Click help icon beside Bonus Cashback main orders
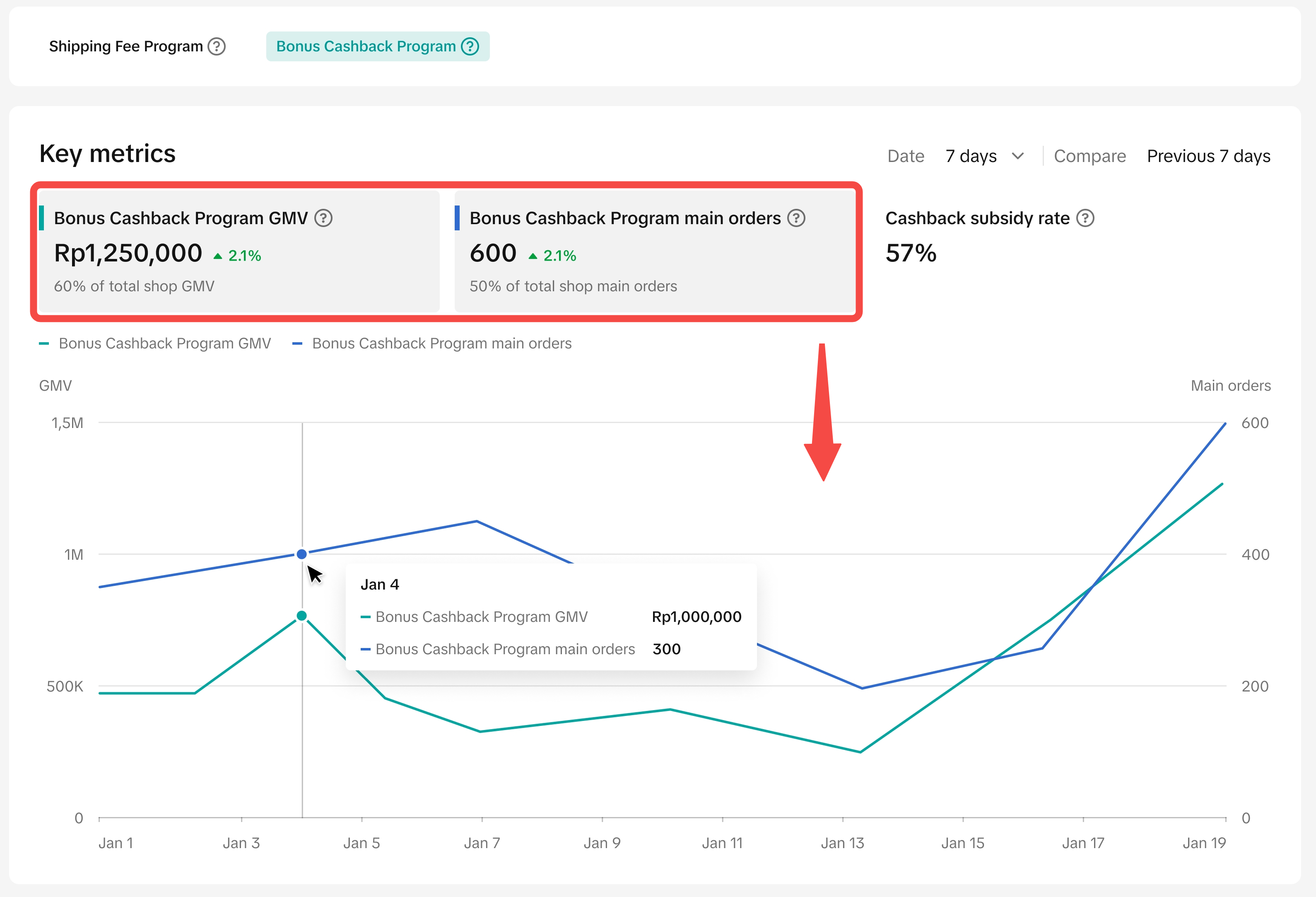This screenshot has width=1316, height=897. click(796, 218)
